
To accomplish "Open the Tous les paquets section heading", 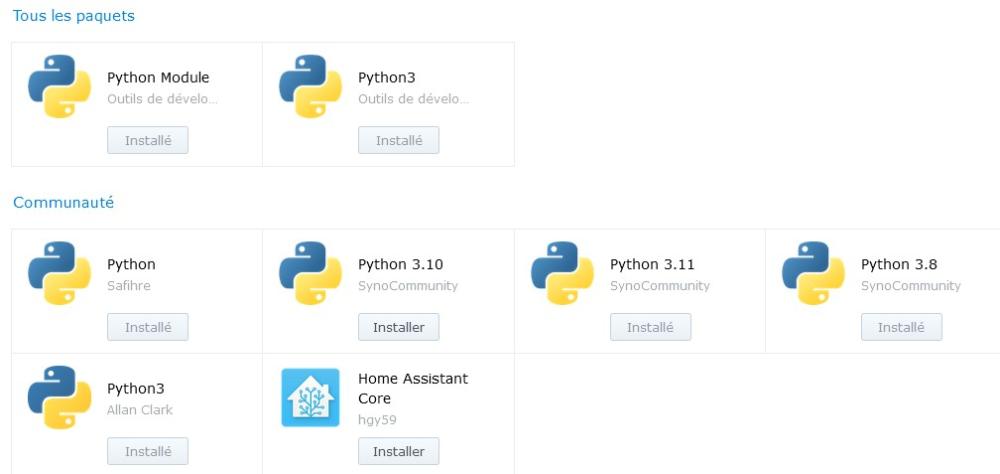I will coord(73,16).
